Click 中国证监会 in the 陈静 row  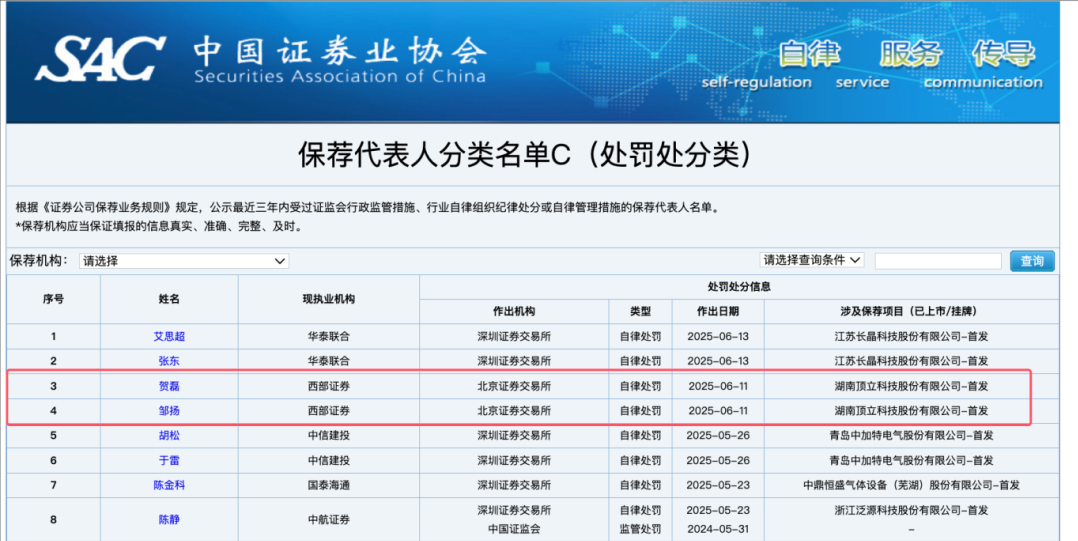pyautogui.click(x=514, y=529)
